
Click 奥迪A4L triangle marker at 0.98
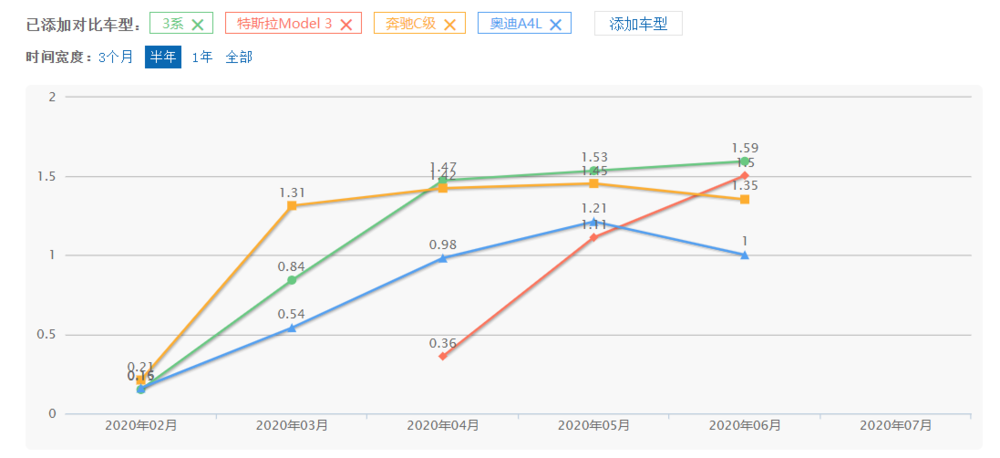click(x=443, y=258)
